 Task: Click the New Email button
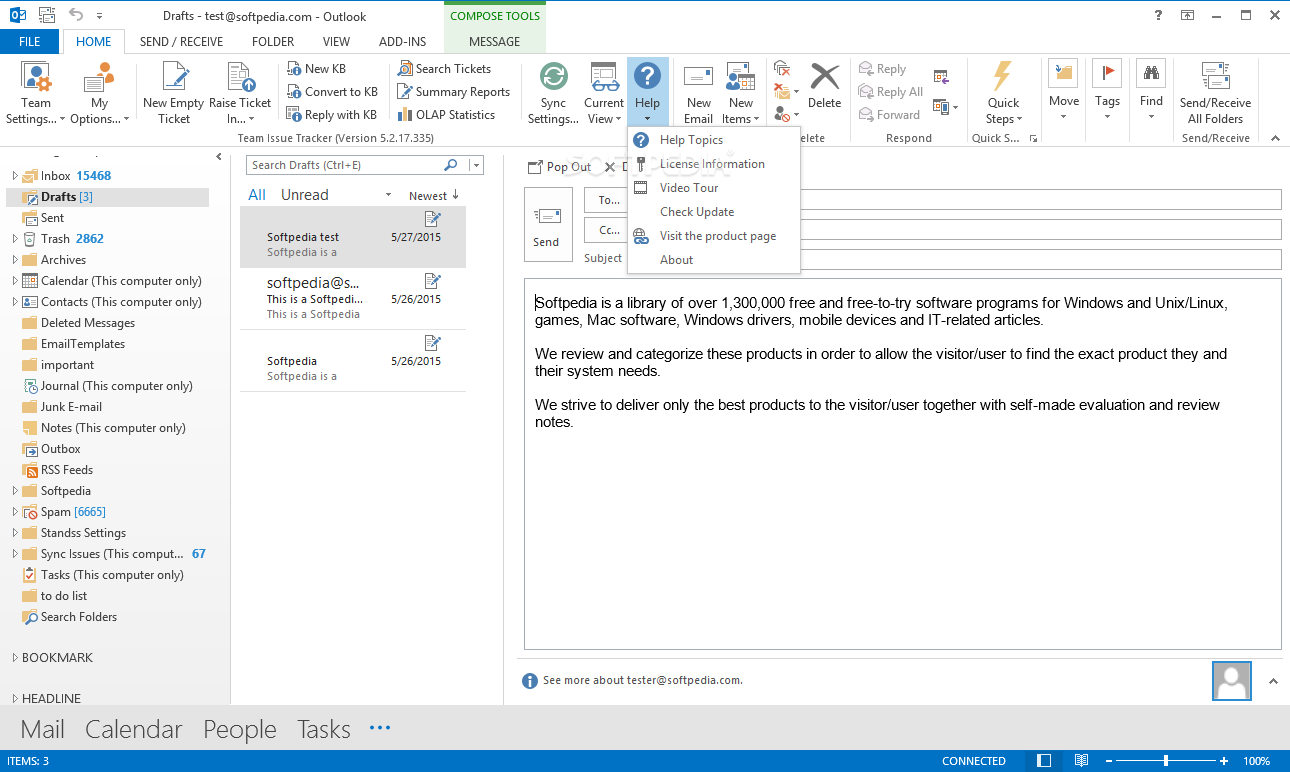698,93
